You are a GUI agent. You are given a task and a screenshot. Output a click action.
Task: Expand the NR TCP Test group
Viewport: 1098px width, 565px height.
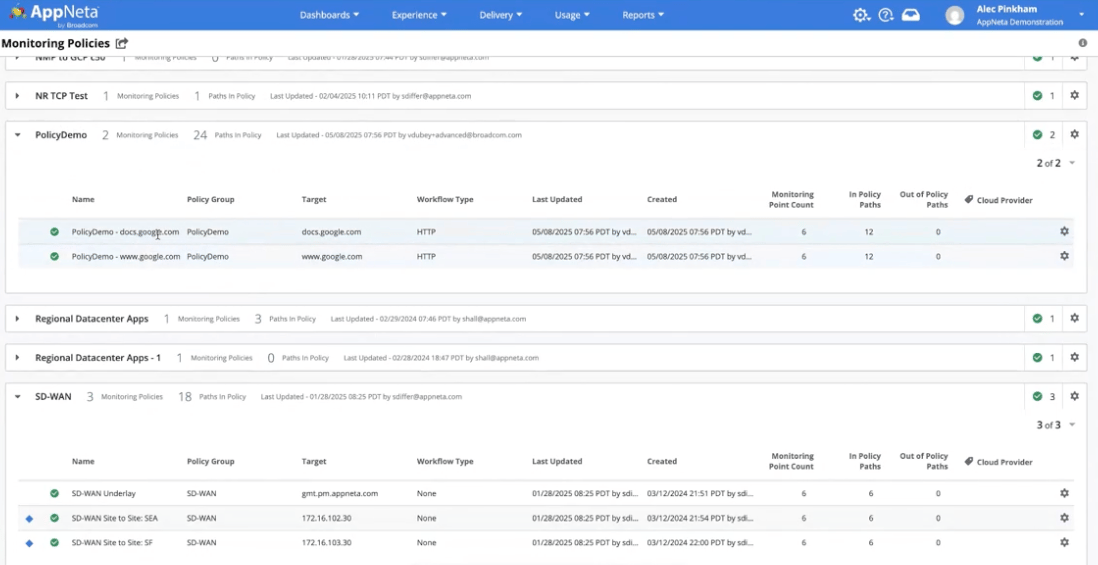pyautogui.click(x=17, y=96)
